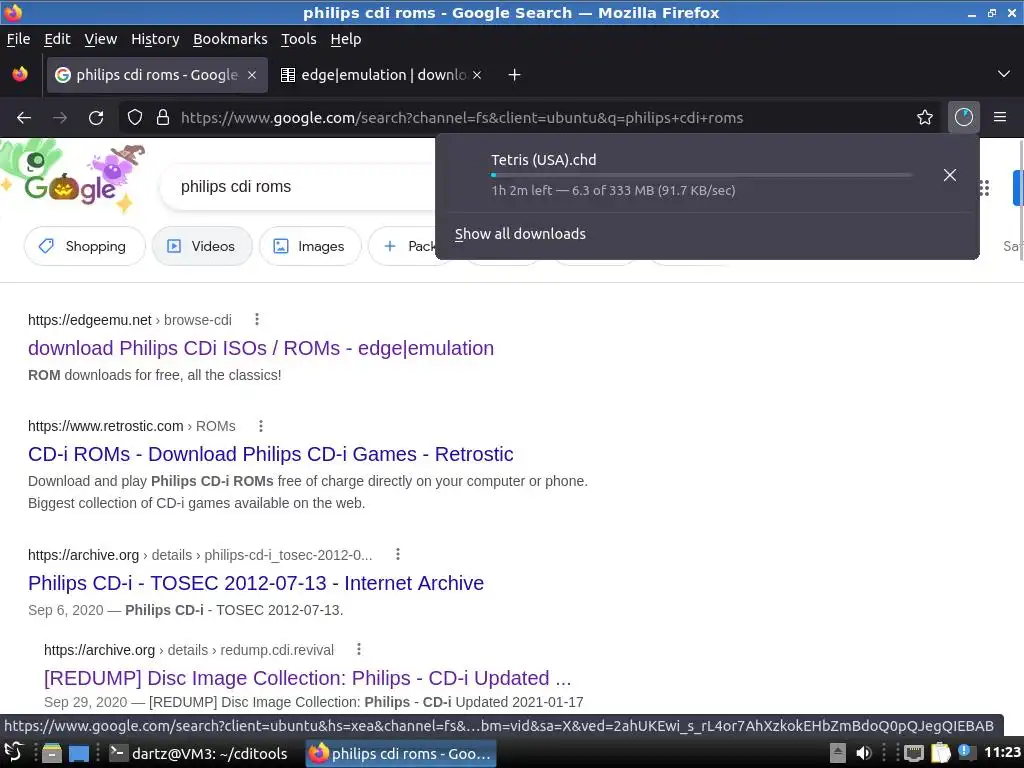Open options for the archive.org TOSEC result

[398, 554]
